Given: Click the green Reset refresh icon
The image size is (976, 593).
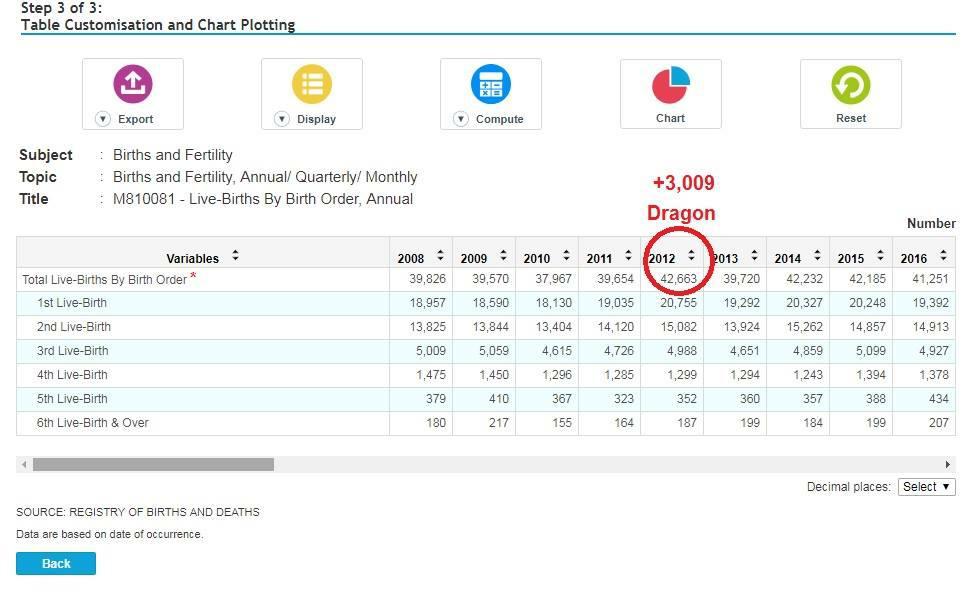Looking at the screenshot, I should (851, 85).
